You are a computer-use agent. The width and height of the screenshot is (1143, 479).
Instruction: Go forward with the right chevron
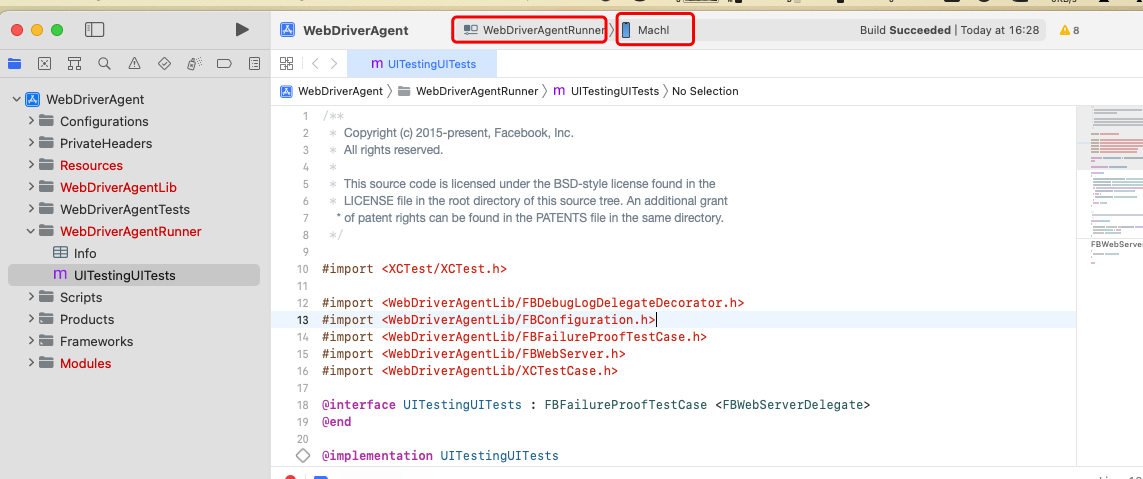coord(334,63)
